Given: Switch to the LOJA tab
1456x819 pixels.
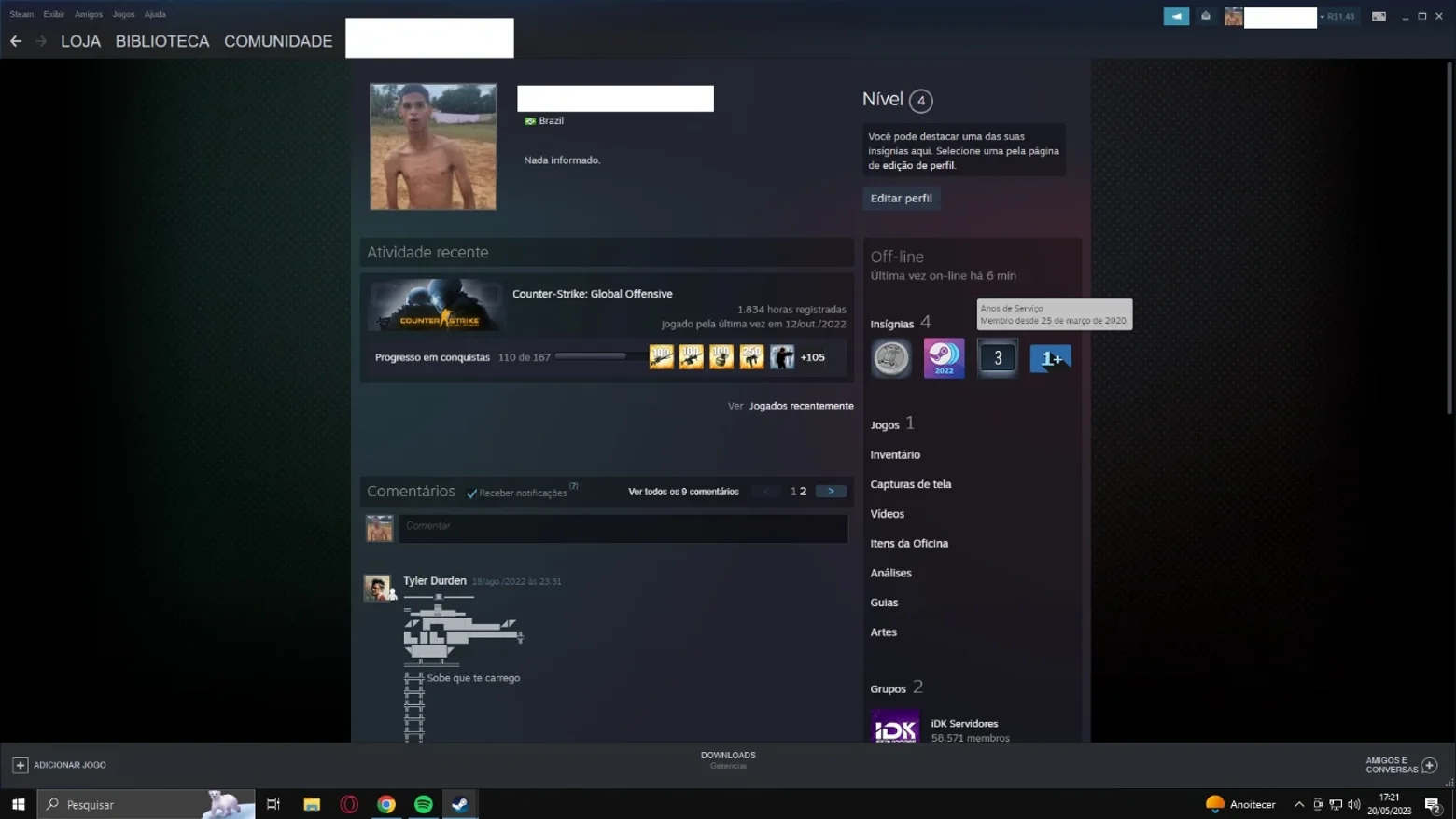Looking at the screenshot, I should [81, 41].
